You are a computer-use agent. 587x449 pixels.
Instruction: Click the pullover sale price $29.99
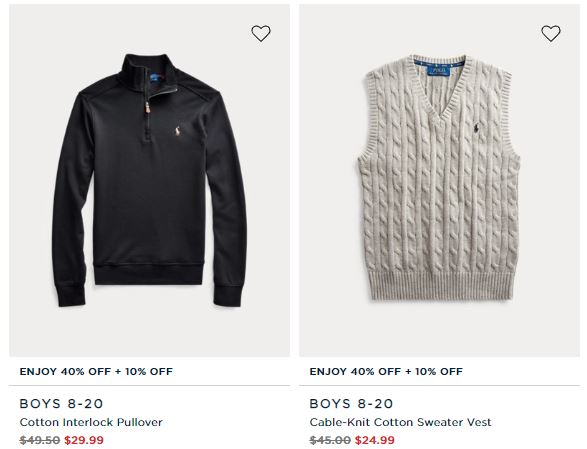pos(84,440)
